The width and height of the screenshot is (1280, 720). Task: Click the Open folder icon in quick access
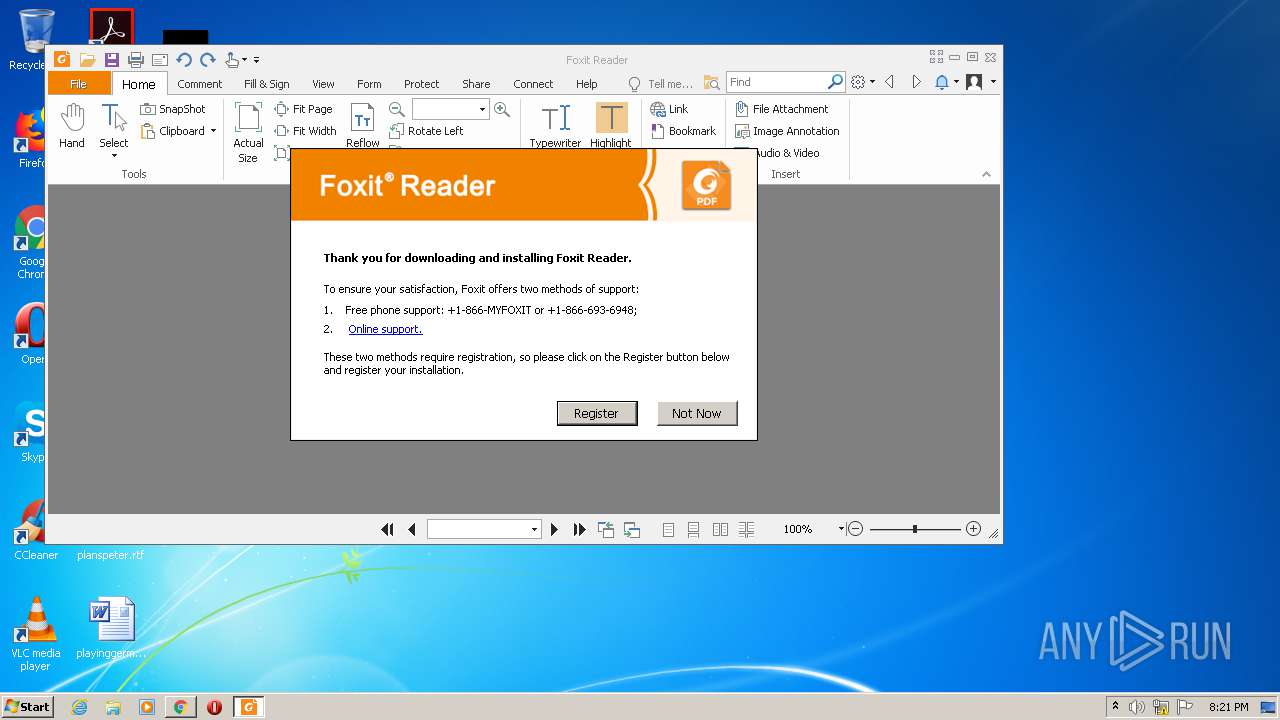[x=87, y=60]
